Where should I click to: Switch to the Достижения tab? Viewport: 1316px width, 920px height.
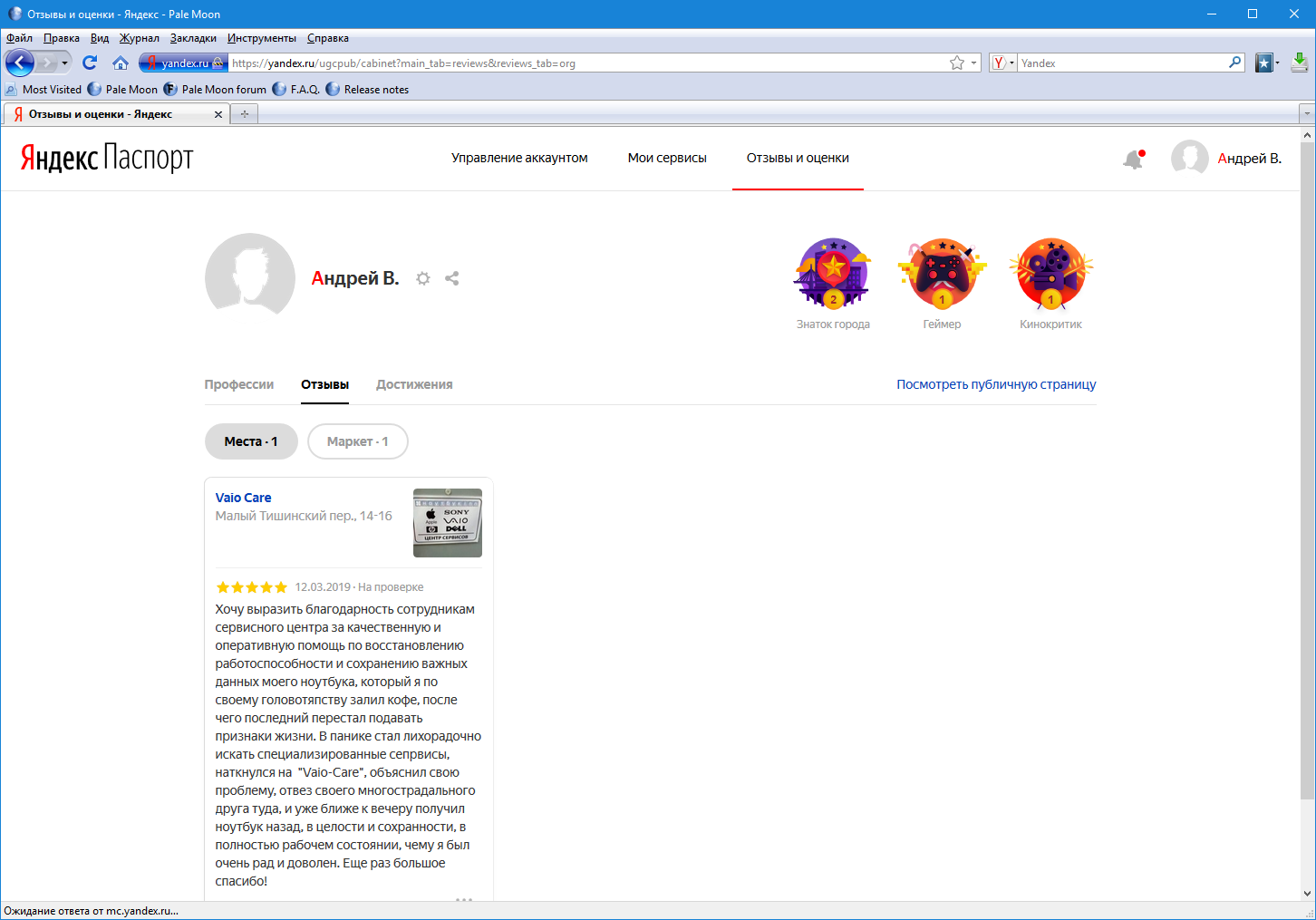point(414,384)
